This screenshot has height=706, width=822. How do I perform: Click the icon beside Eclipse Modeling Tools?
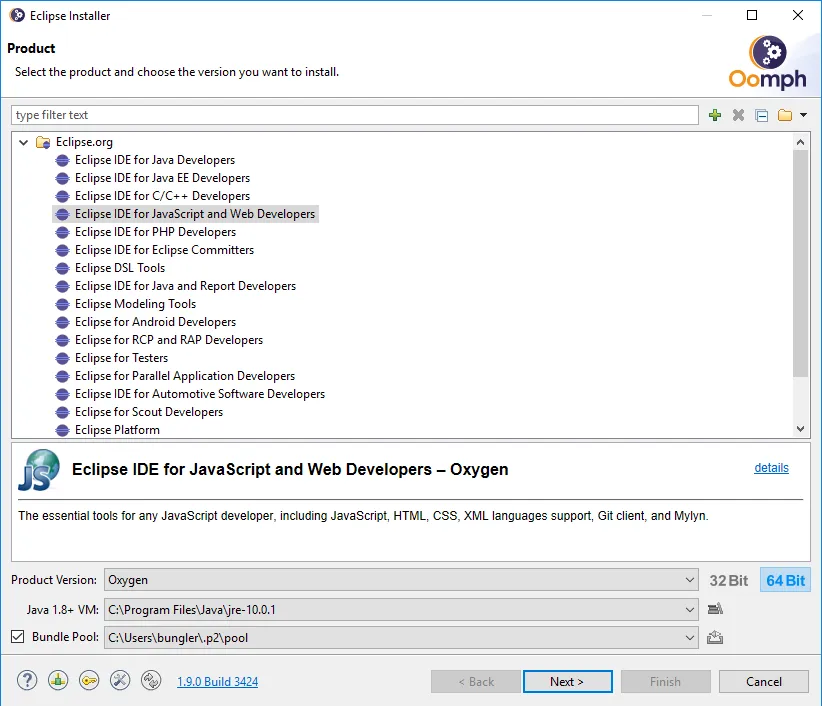[x=62, y=304]
